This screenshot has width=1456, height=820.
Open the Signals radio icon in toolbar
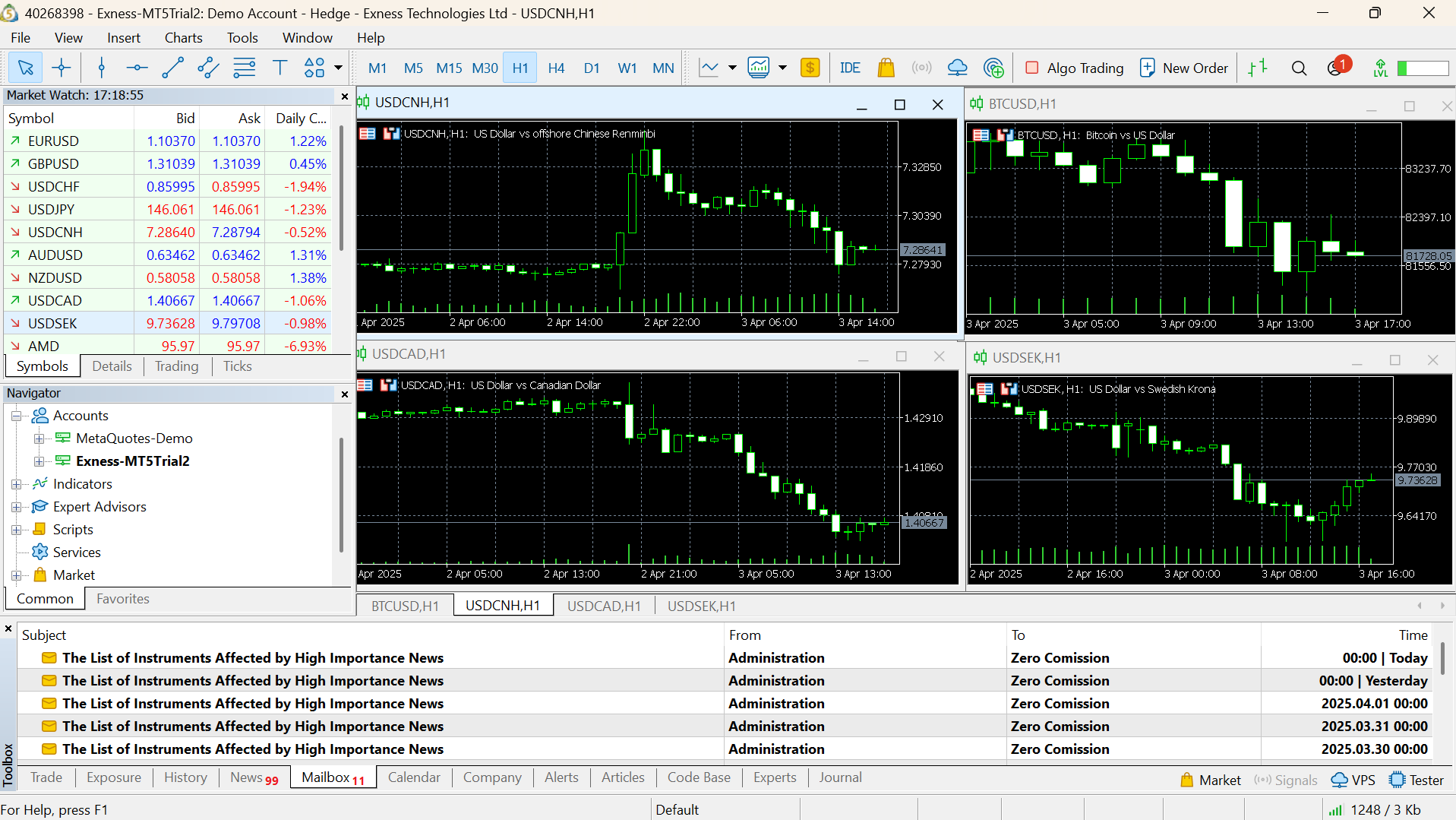[x=921, y=68]
